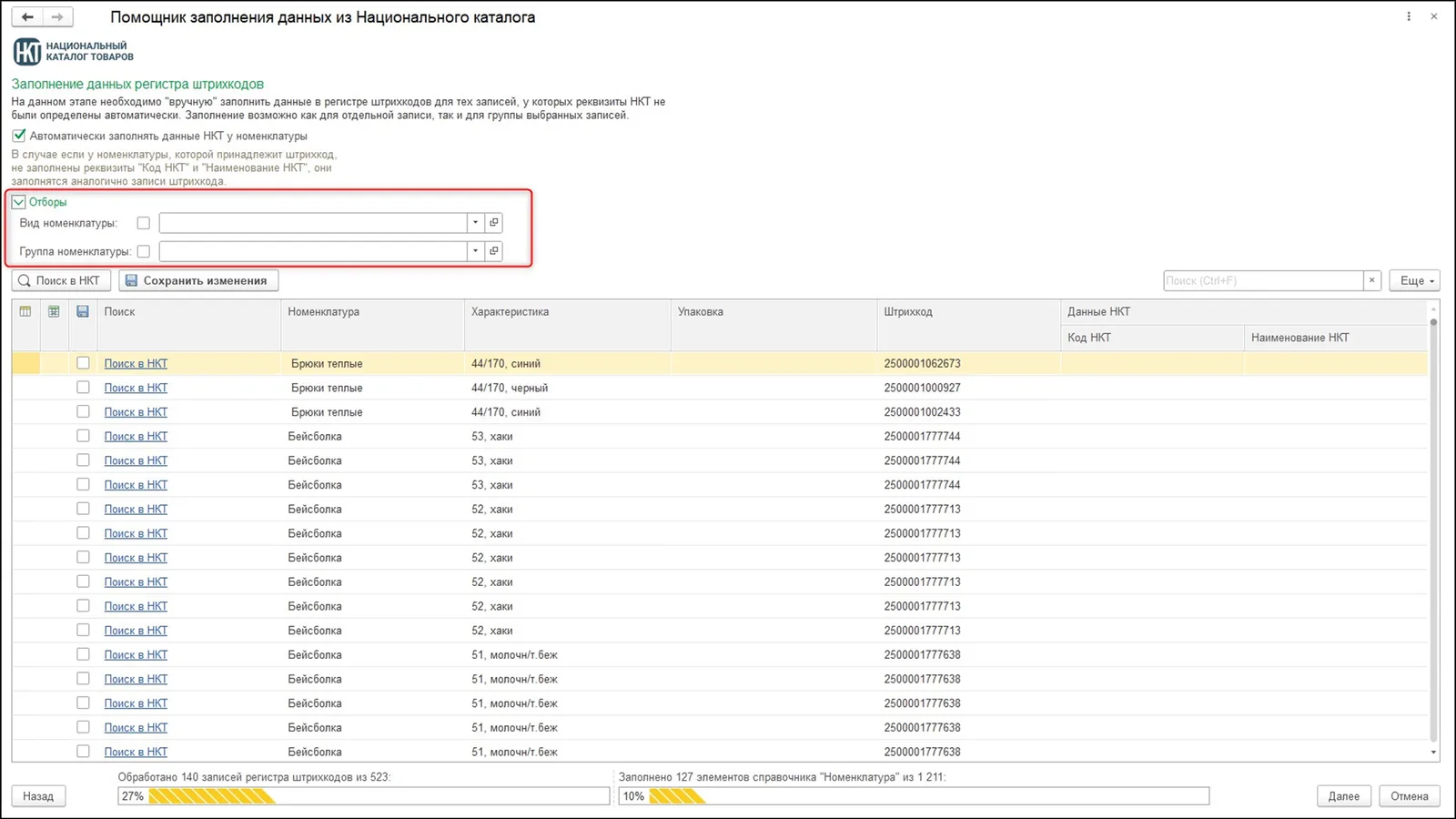Enable the Группа номенклатуры filter checkbox
The image size is (1456, 819).
pyautogui.click(x=143, y=251)
